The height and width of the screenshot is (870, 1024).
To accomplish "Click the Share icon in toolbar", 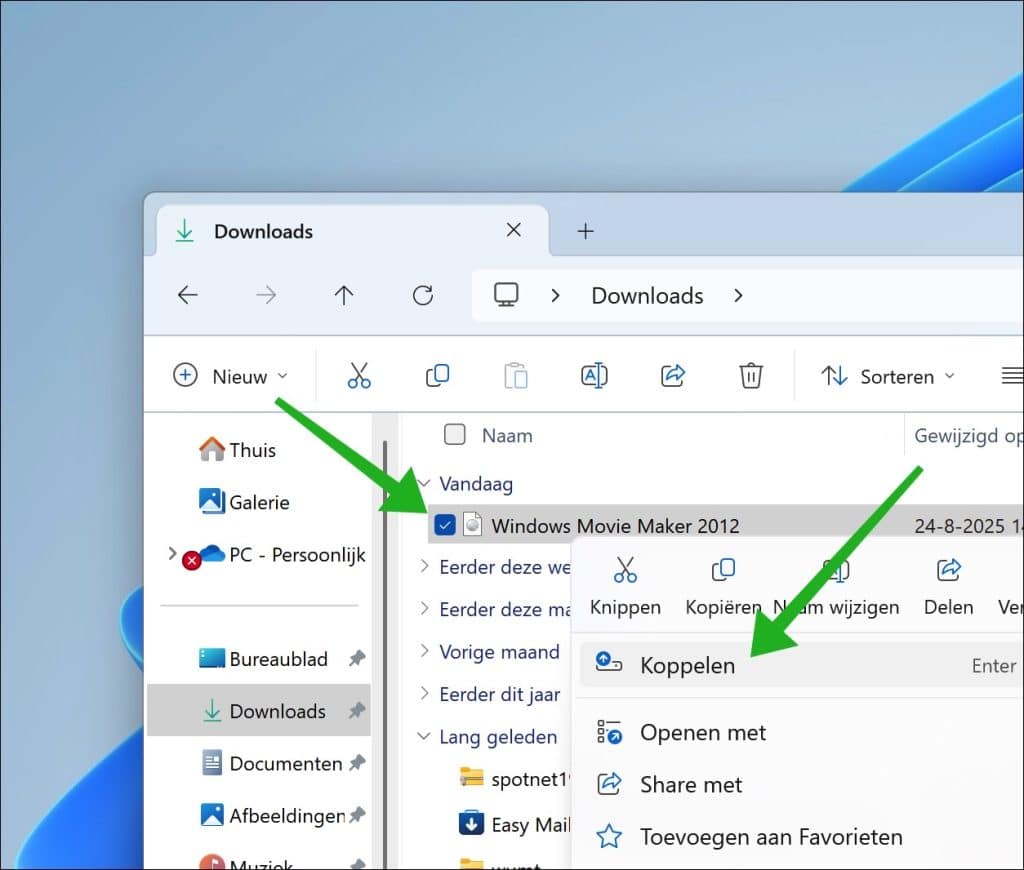I will 673,376.
